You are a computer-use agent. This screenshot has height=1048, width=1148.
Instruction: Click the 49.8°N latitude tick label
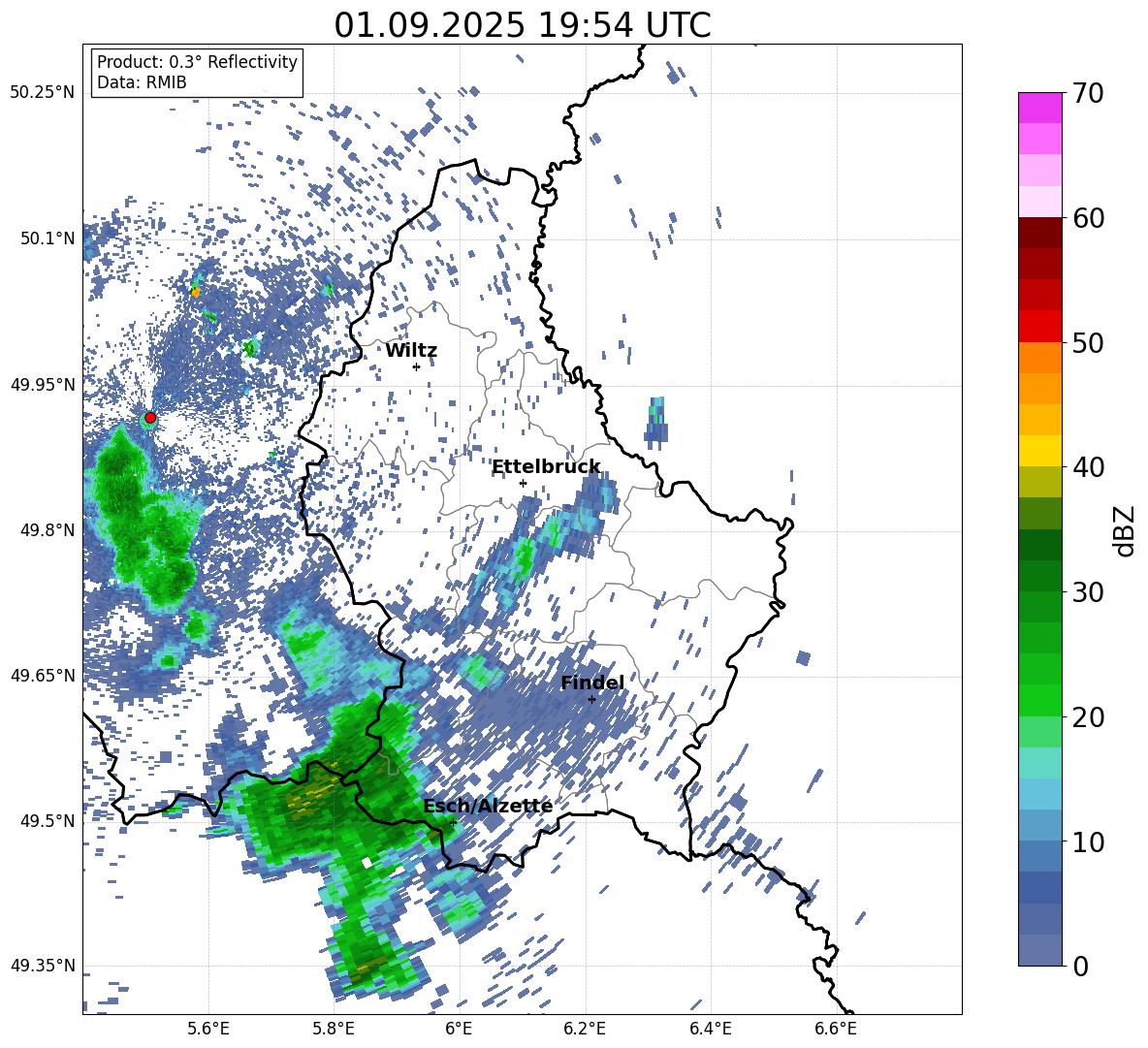point(48,530)
